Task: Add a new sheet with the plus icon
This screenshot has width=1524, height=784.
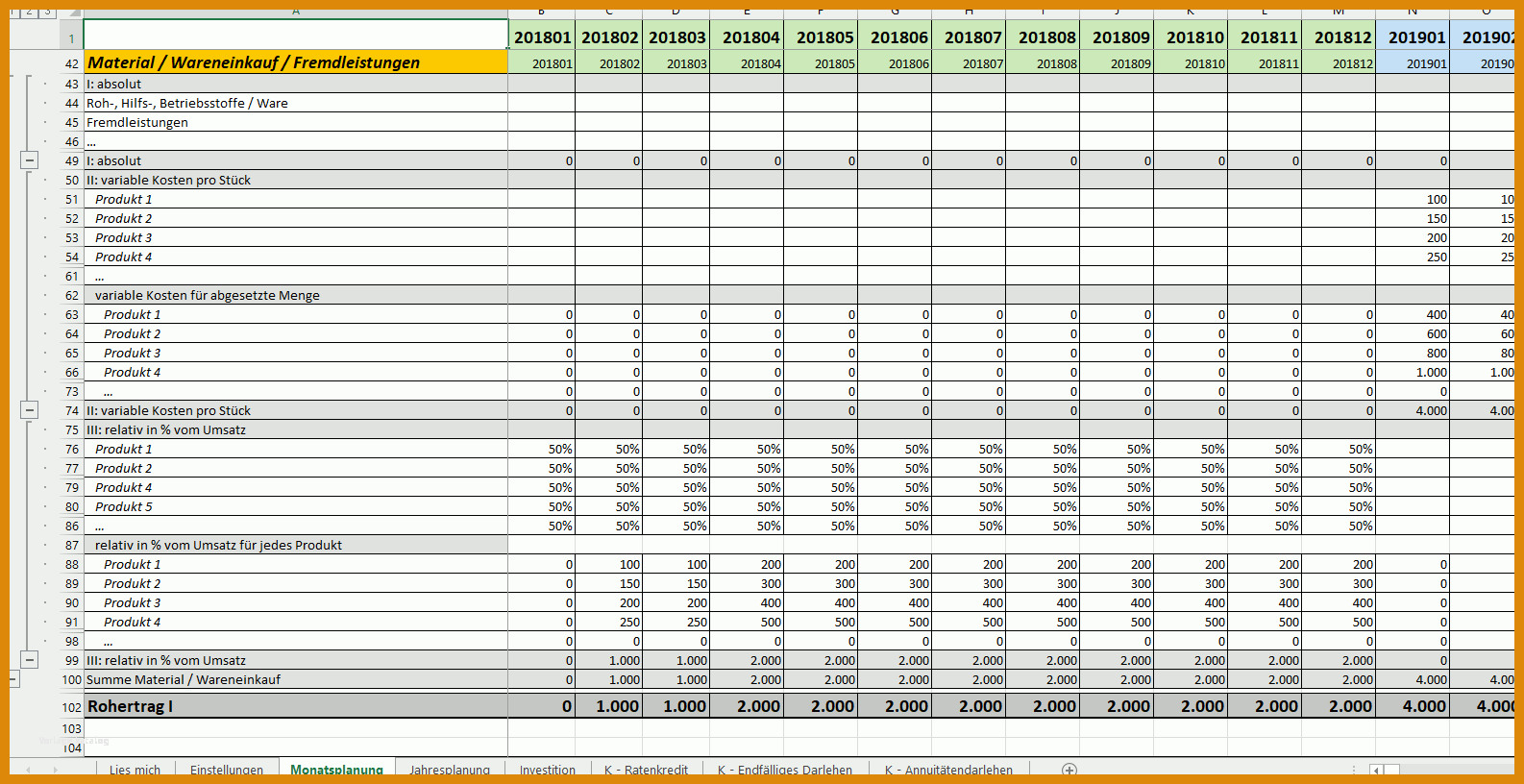Action: [x=1069, y=770]
